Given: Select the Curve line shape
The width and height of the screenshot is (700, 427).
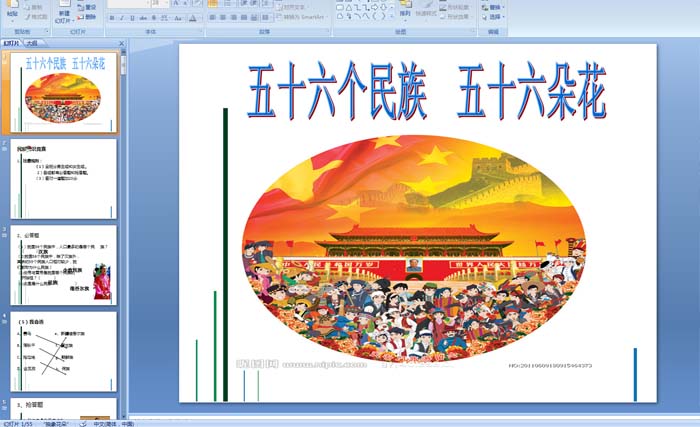Looking at the screenshot, I should coord(358,16).
